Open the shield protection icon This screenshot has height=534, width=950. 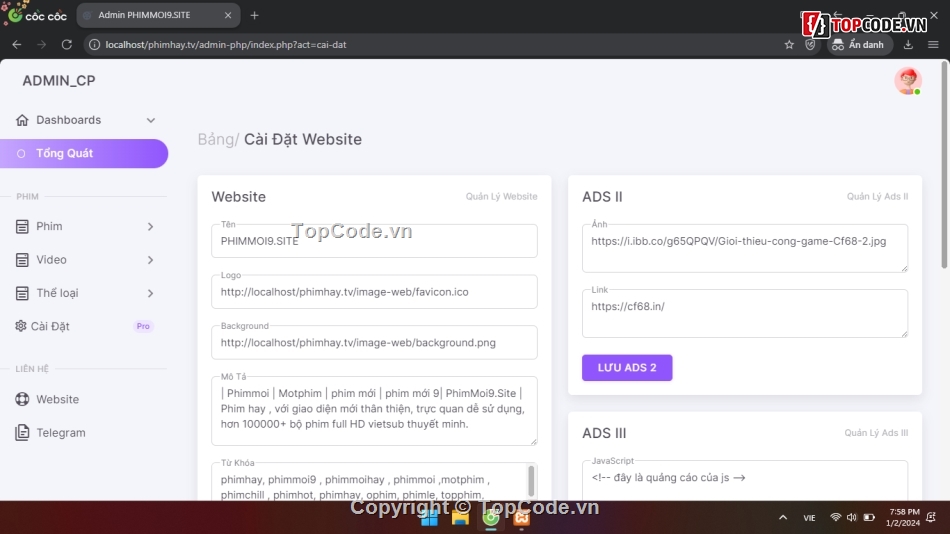[810, 45]
